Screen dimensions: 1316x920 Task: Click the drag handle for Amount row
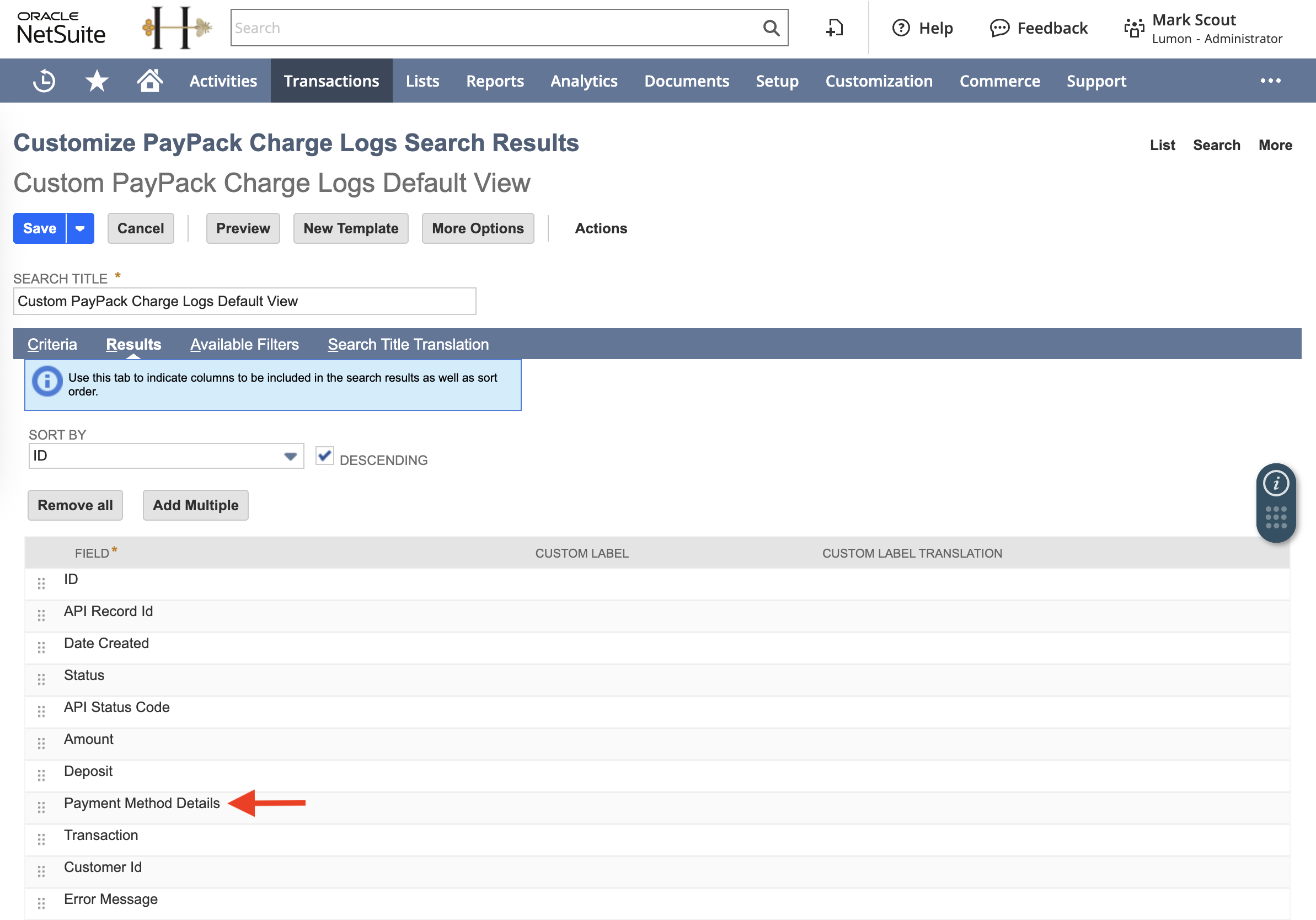coord(41,744)
